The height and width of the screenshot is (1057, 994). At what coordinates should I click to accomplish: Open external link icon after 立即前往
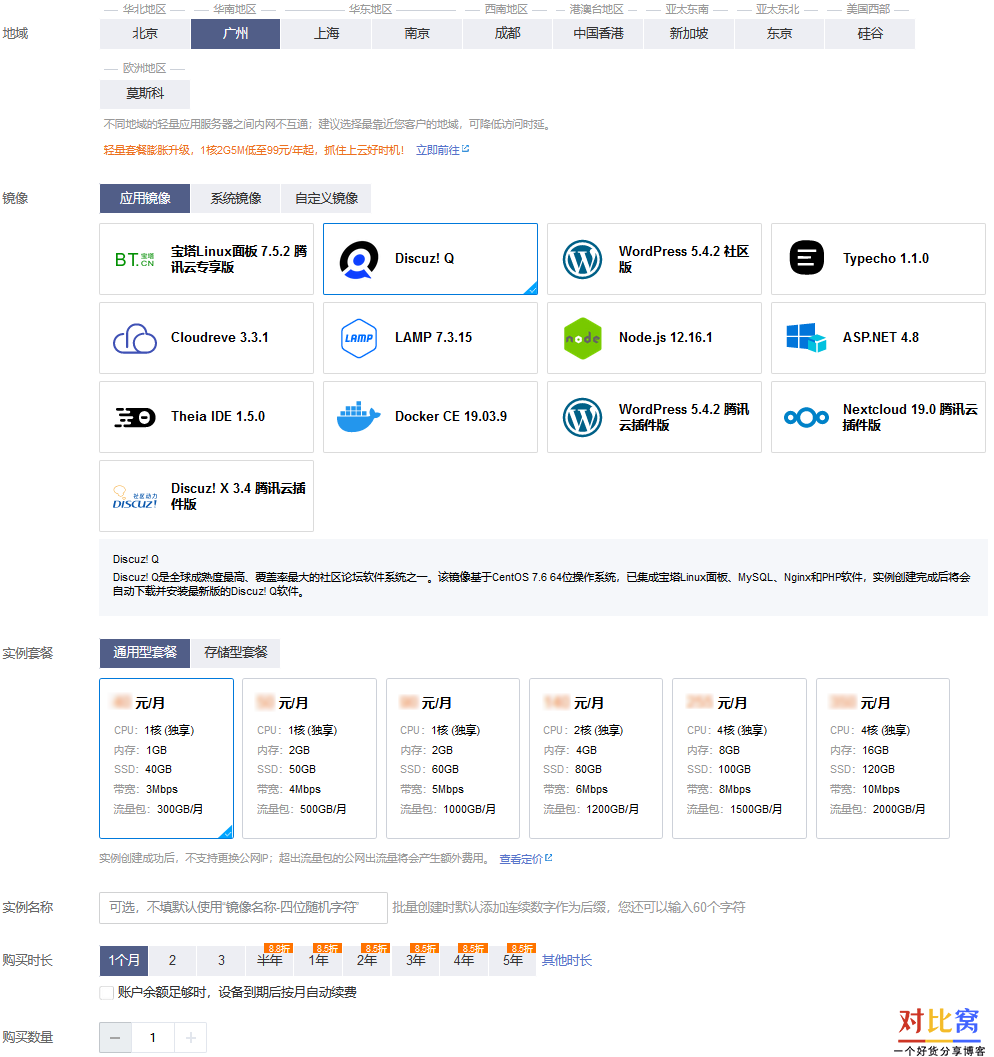coord(466,149)
